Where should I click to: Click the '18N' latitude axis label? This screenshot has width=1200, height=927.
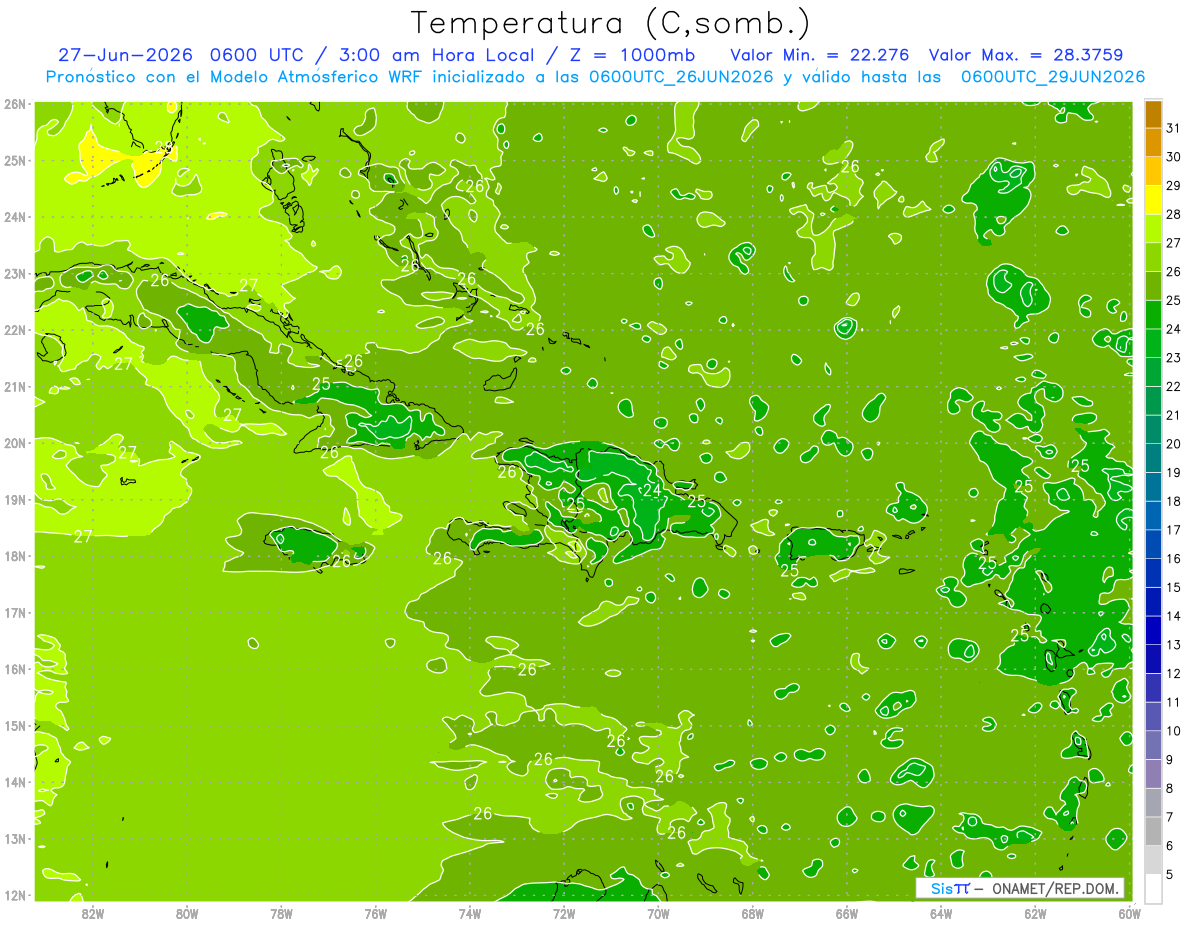tap(15, 556)
